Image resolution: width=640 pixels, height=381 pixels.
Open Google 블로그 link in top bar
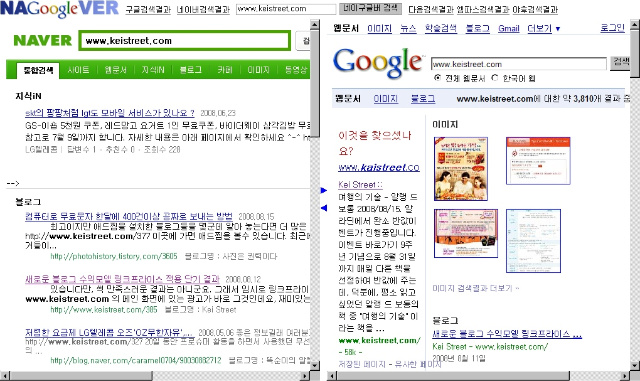(478, 28)
